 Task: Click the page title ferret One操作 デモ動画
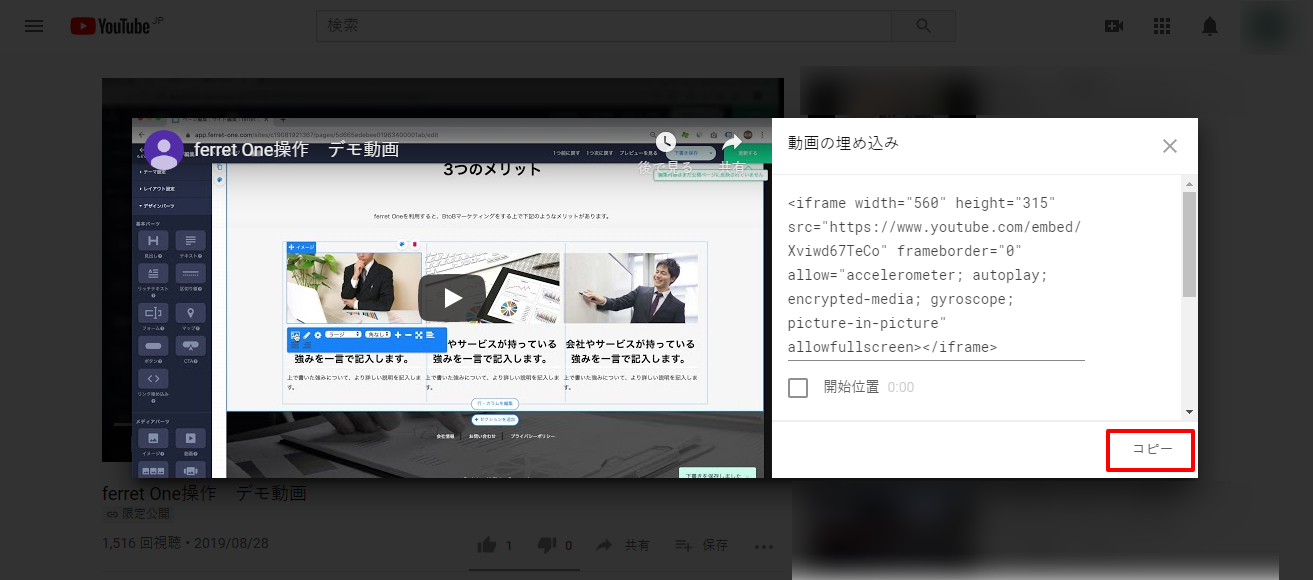pyautogui.click(x=204, y=493)
